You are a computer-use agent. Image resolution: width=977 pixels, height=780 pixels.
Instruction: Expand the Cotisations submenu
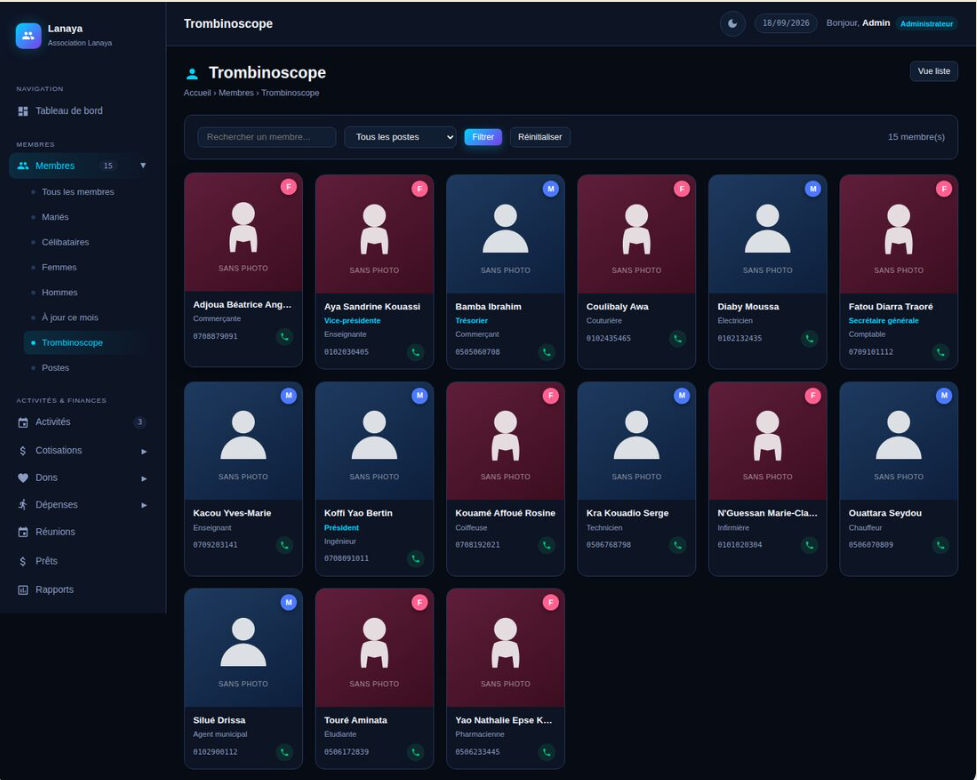pyautogui.click(x=144, y=451)
